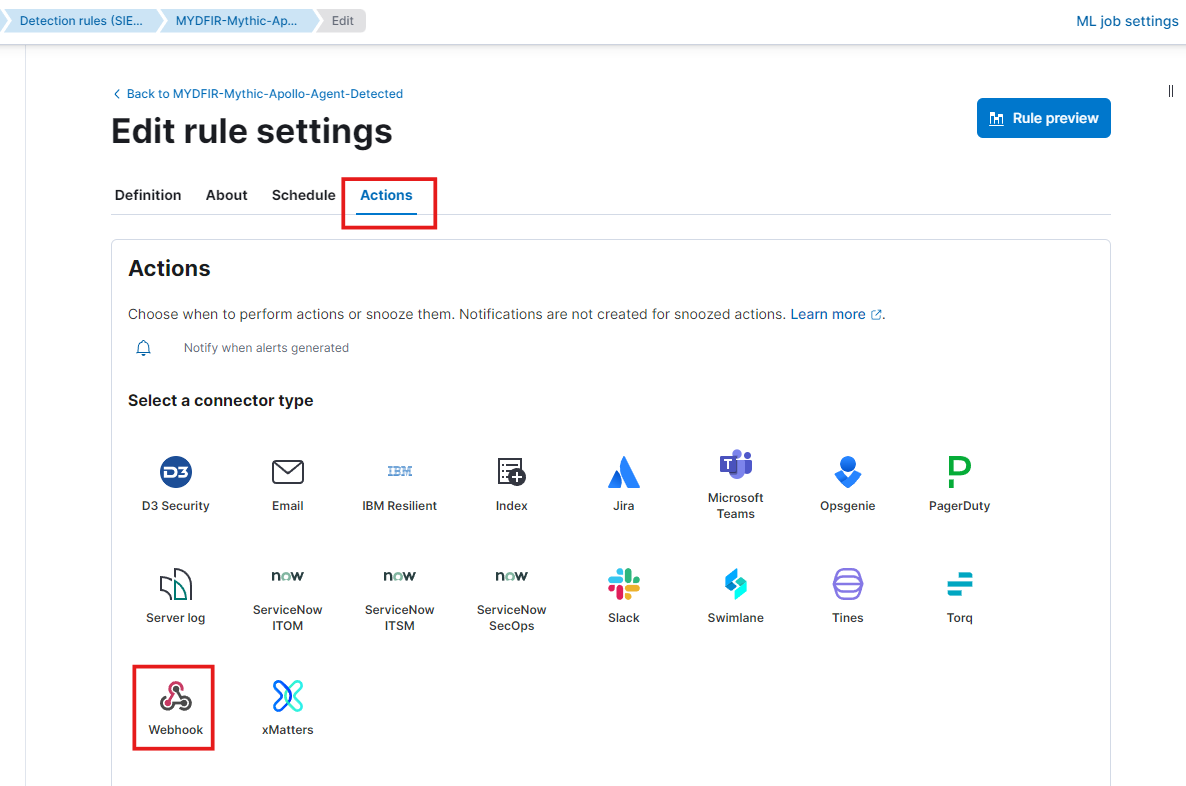Viewport: 1186px width, 786px height.
Task: Go back to MYDFIR-Mythic-Apollo-Agent-Detected rule
Action: (x=258, y=94)
